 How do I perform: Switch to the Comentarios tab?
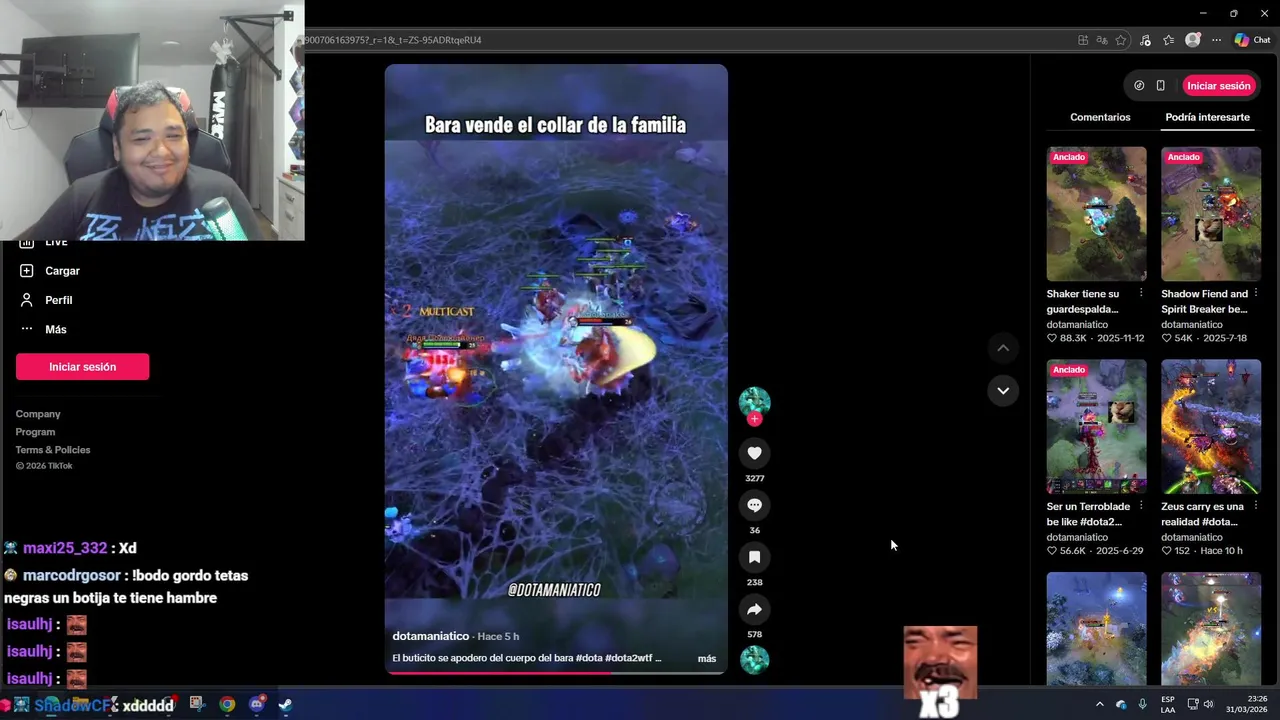(x=1100, y=117)
